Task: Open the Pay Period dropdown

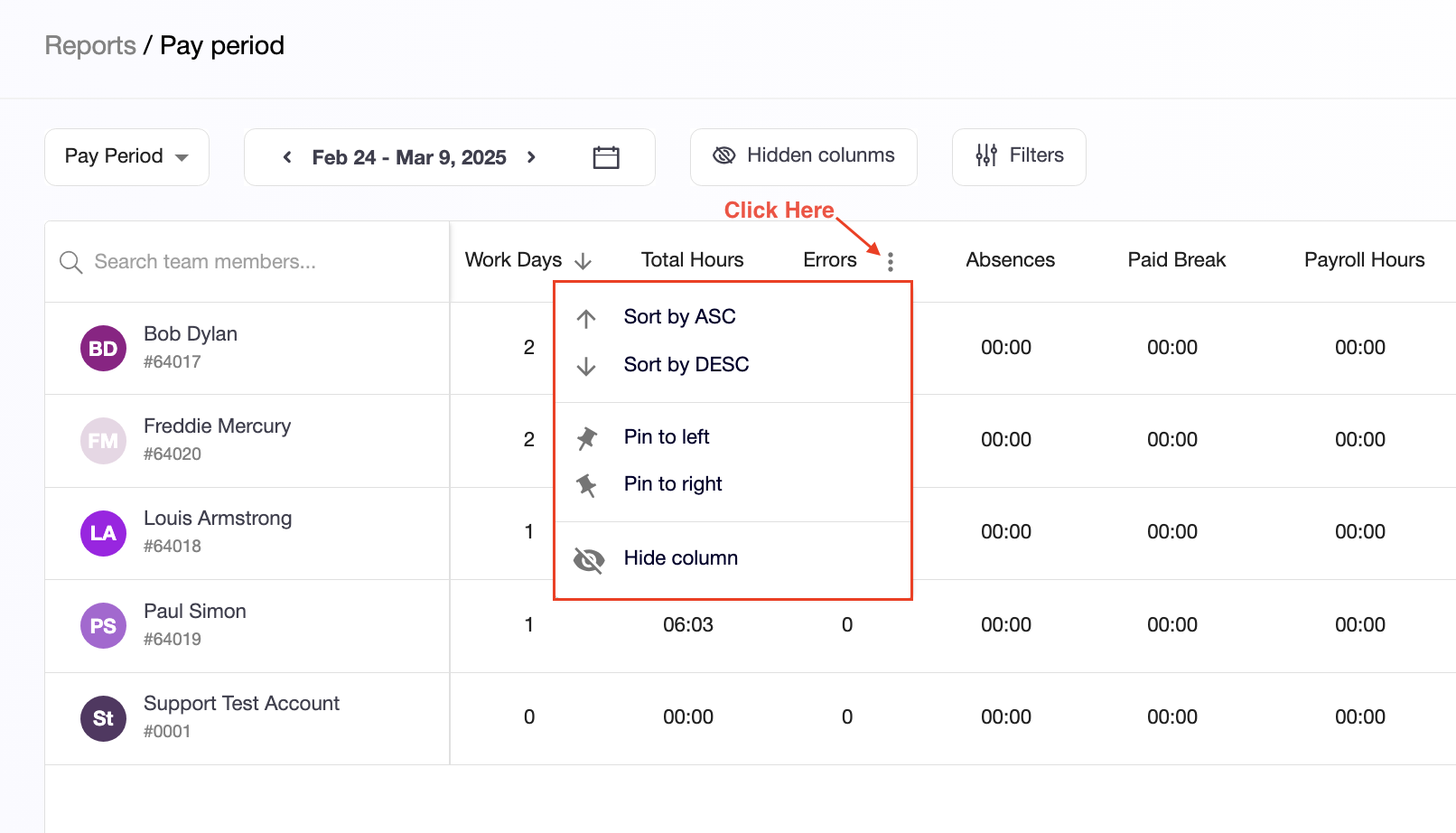Action: click(126, 157)
